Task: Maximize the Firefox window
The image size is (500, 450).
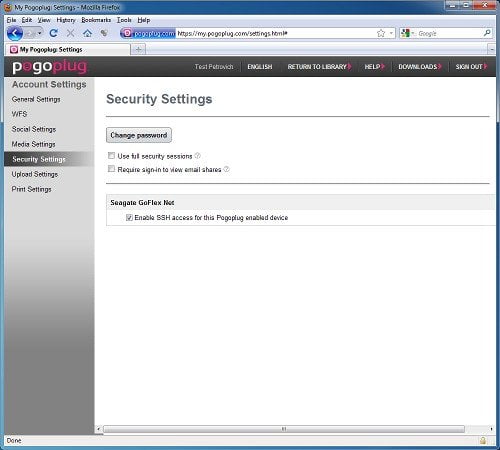Action: tap(466, 5)
